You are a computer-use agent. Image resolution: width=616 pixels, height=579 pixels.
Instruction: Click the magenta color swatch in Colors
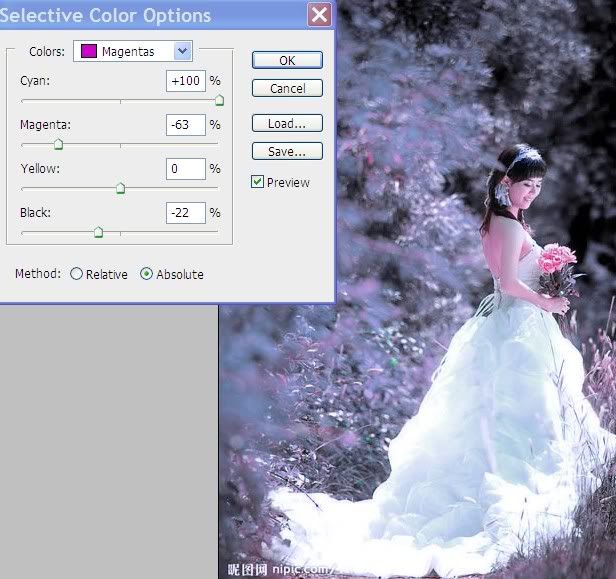pyautogui.click(x=89, y=51)
